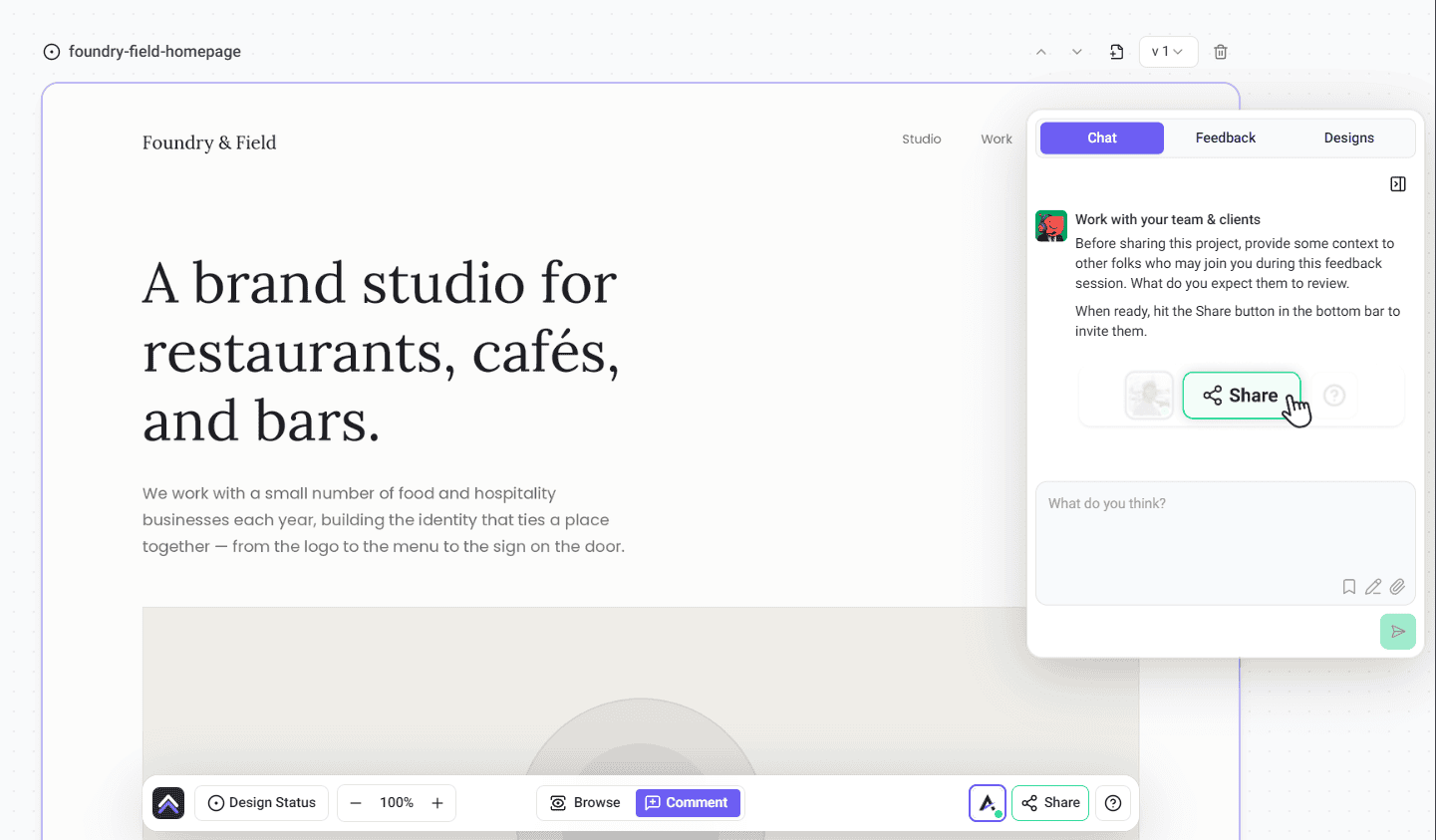Zoom in with the plus button
The height and width of the screenshot is (840, 1436).
pyautogui.click(x=437, y=803)
